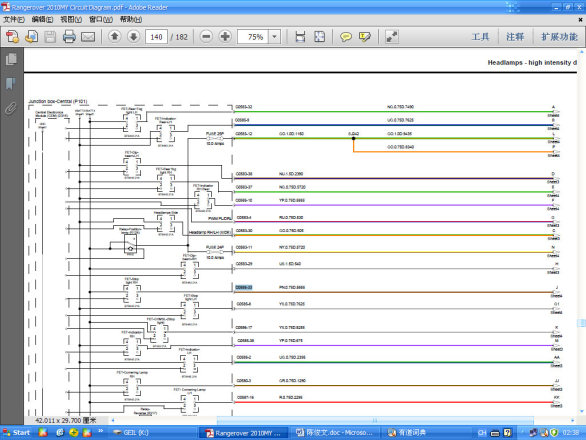Click the scroll-down arrow of vertical scrollbar
586x440 pixels.
click(x=582, y=411)
